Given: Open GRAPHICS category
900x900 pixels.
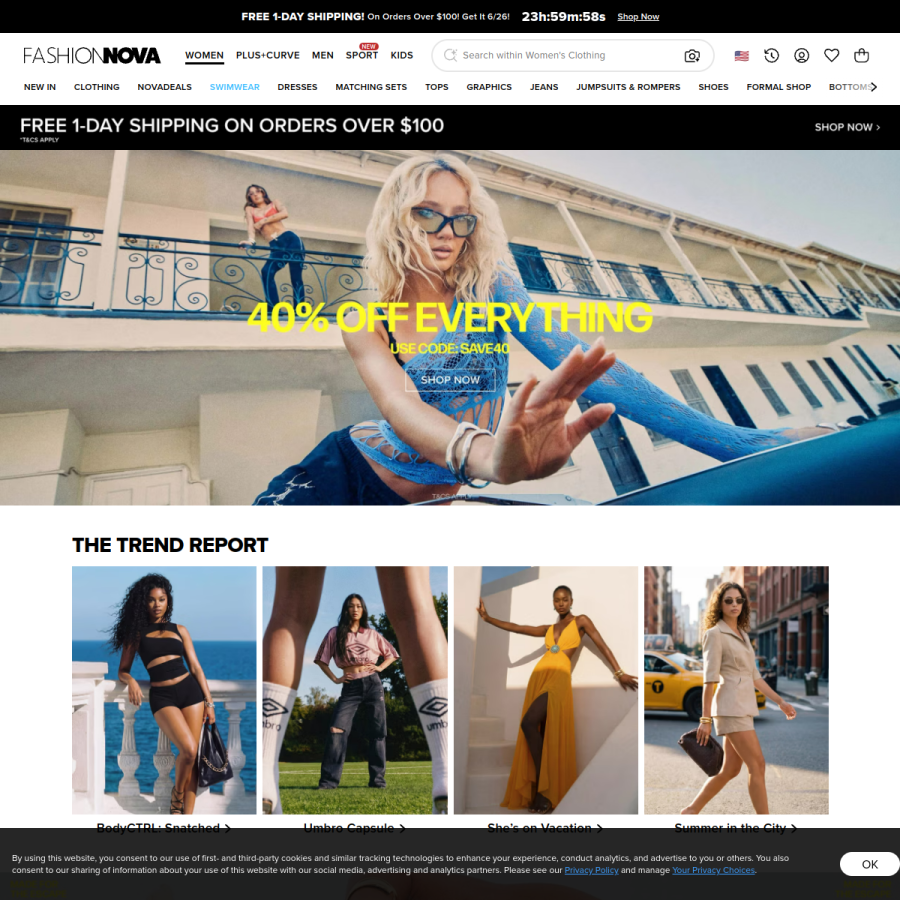Looking at the screenshot, I should coord(488,87).
